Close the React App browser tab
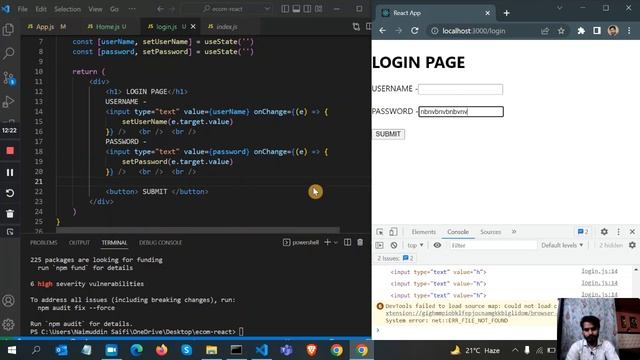640x360 pixels. [487, 13]
